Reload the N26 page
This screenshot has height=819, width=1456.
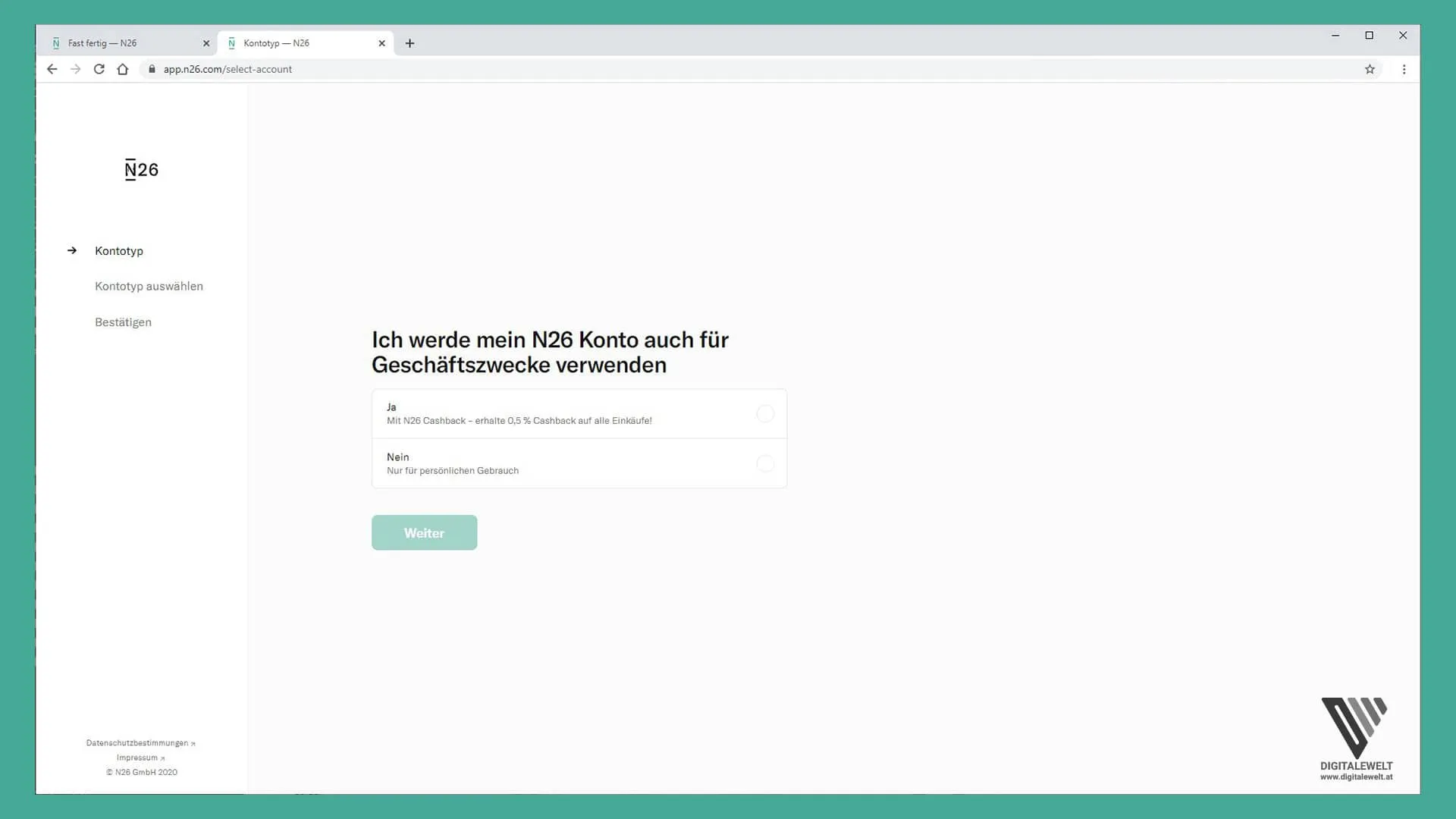[99, 69]
